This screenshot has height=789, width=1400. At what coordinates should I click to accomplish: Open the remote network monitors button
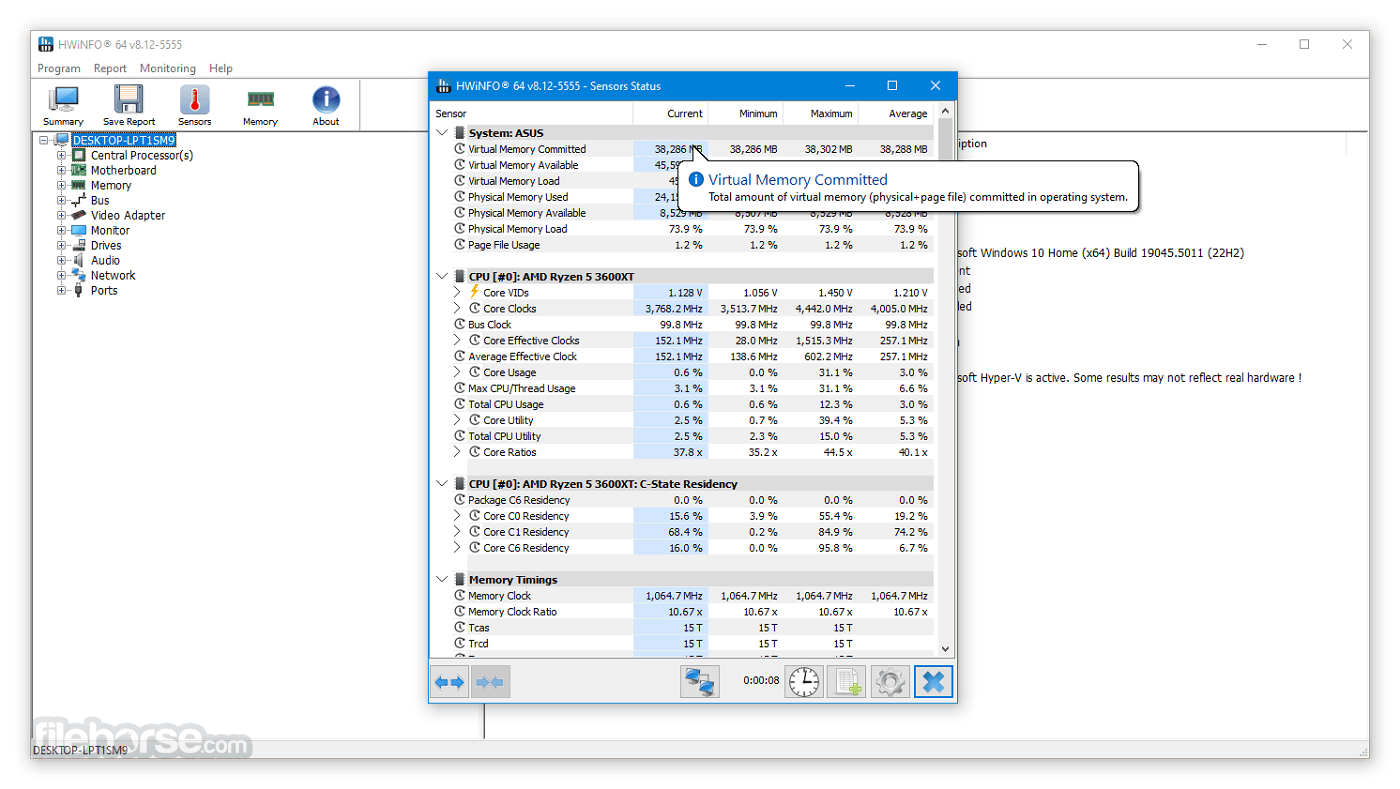(x=700, y=682)
